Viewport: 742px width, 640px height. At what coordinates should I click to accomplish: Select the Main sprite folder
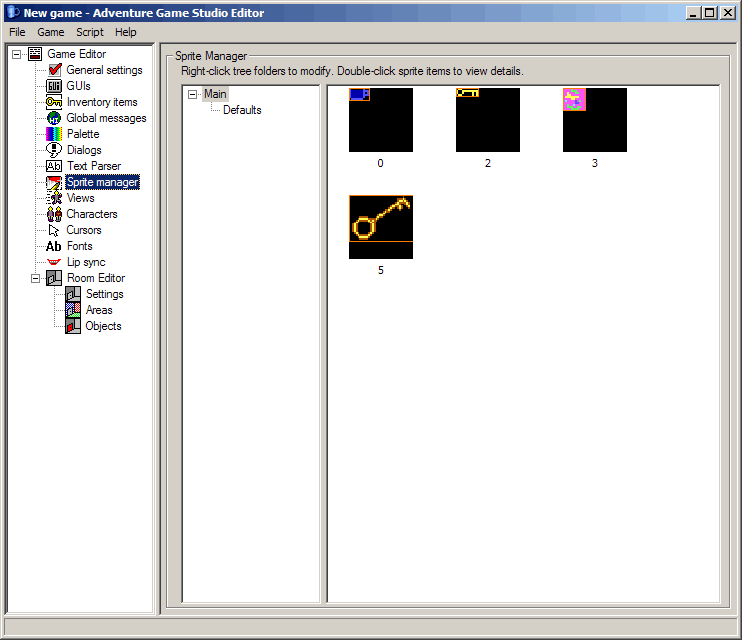pos(215,94)
